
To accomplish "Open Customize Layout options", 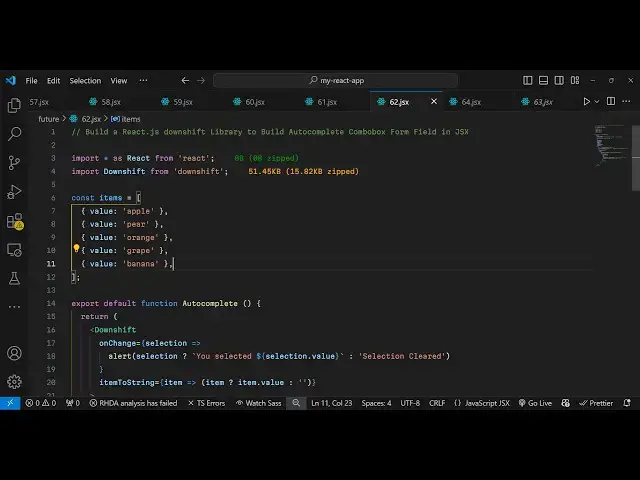I will [x=575, y=80].
